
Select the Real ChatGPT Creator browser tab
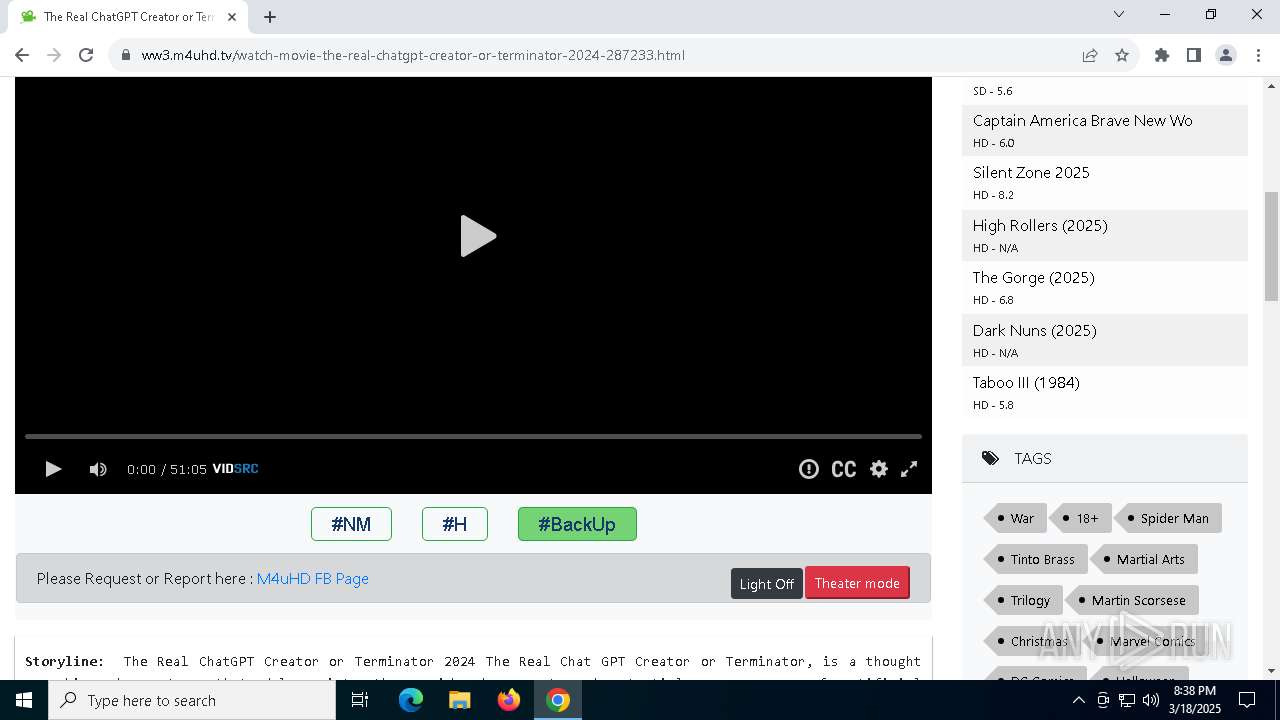tap(128, 17)
